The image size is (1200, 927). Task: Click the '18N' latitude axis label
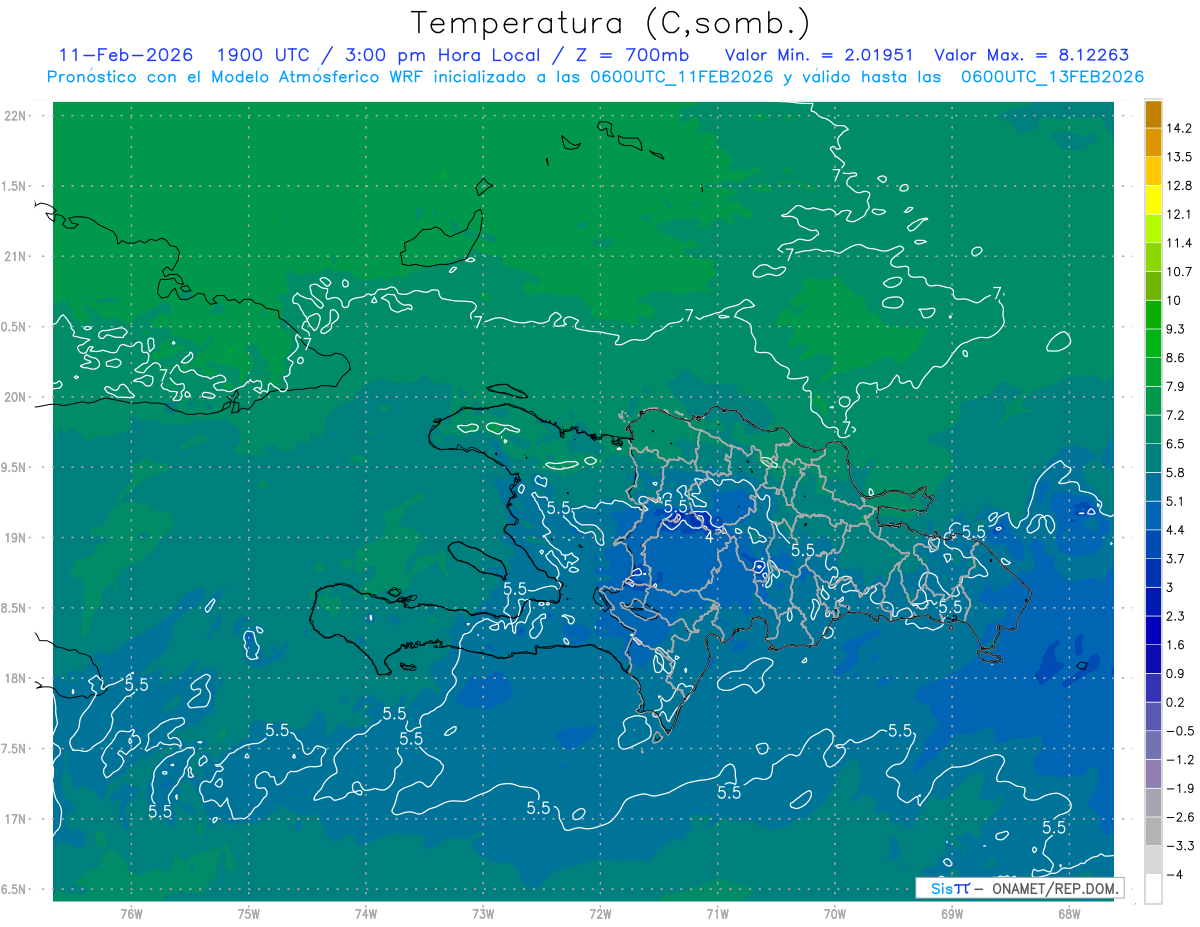point(16,679)
